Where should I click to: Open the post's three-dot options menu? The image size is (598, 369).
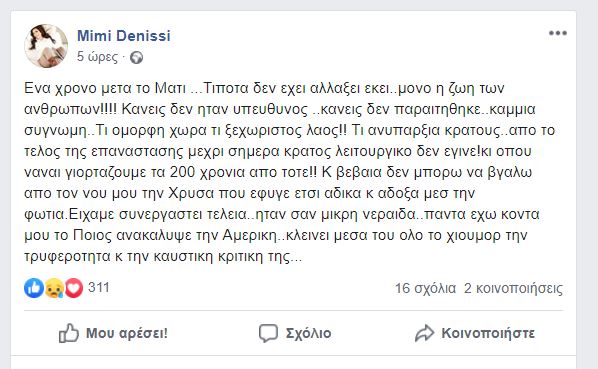coord(558,33)
